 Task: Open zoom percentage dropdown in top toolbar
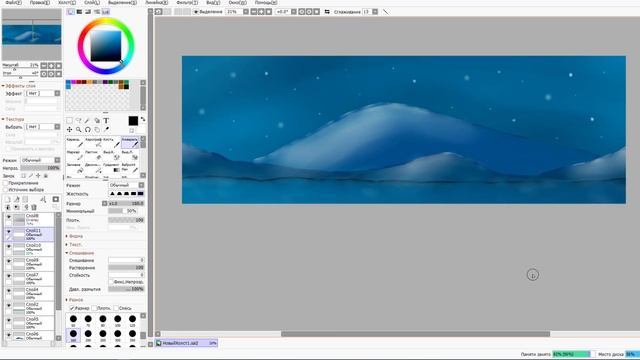click(x=246, y=12)
